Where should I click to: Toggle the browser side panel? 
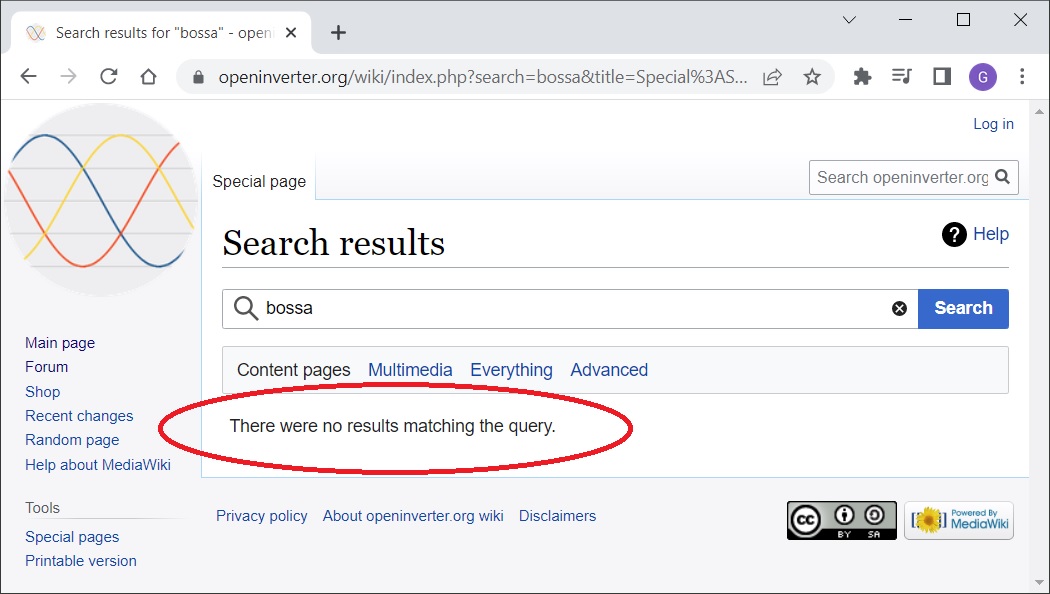pos(941,77)
